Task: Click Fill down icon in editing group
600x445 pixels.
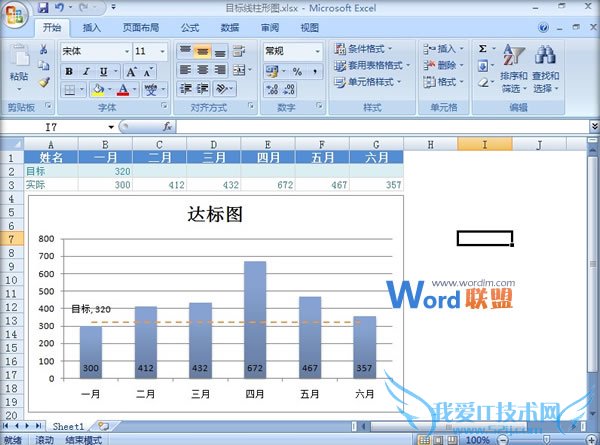Action: click(483, 66)
